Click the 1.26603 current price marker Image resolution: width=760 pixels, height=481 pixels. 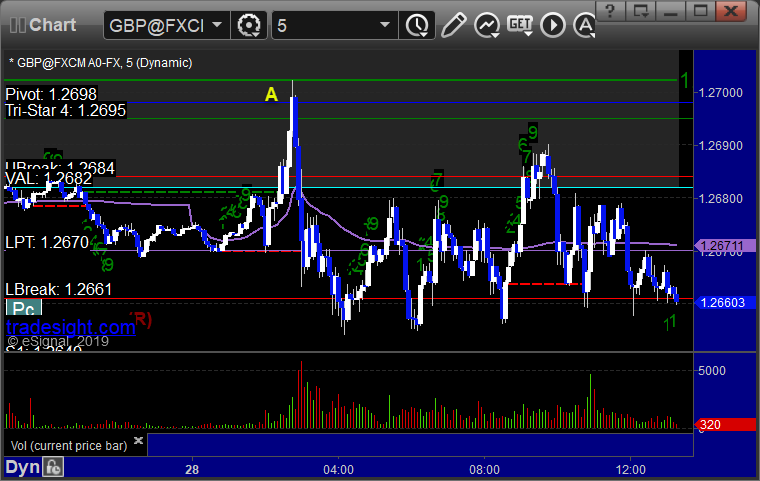tap(725, 303)
